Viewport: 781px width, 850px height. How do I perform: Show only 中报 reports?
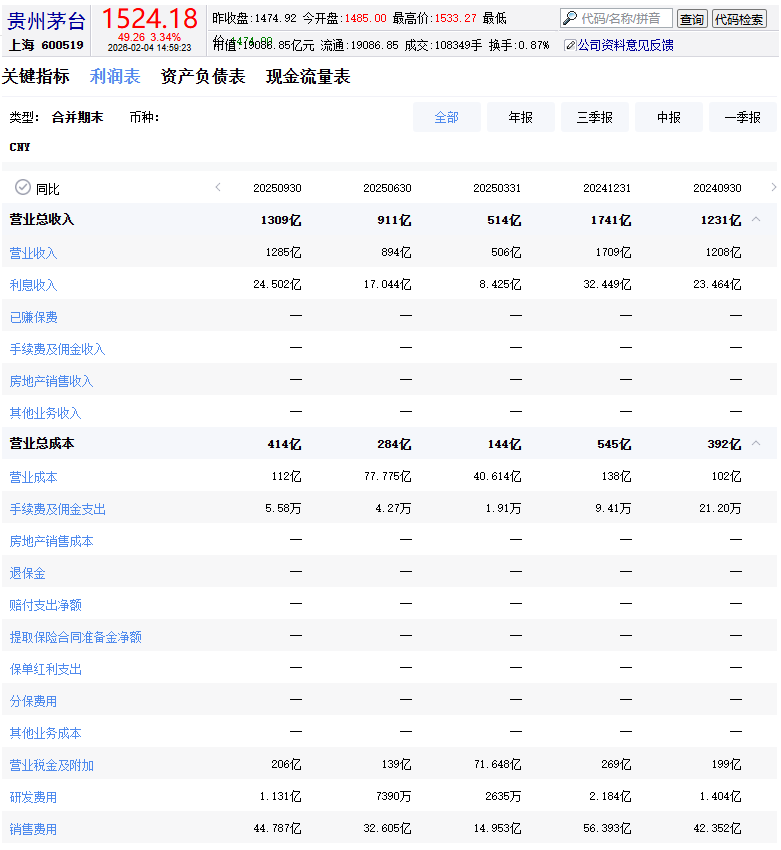[x=668, y=117]
